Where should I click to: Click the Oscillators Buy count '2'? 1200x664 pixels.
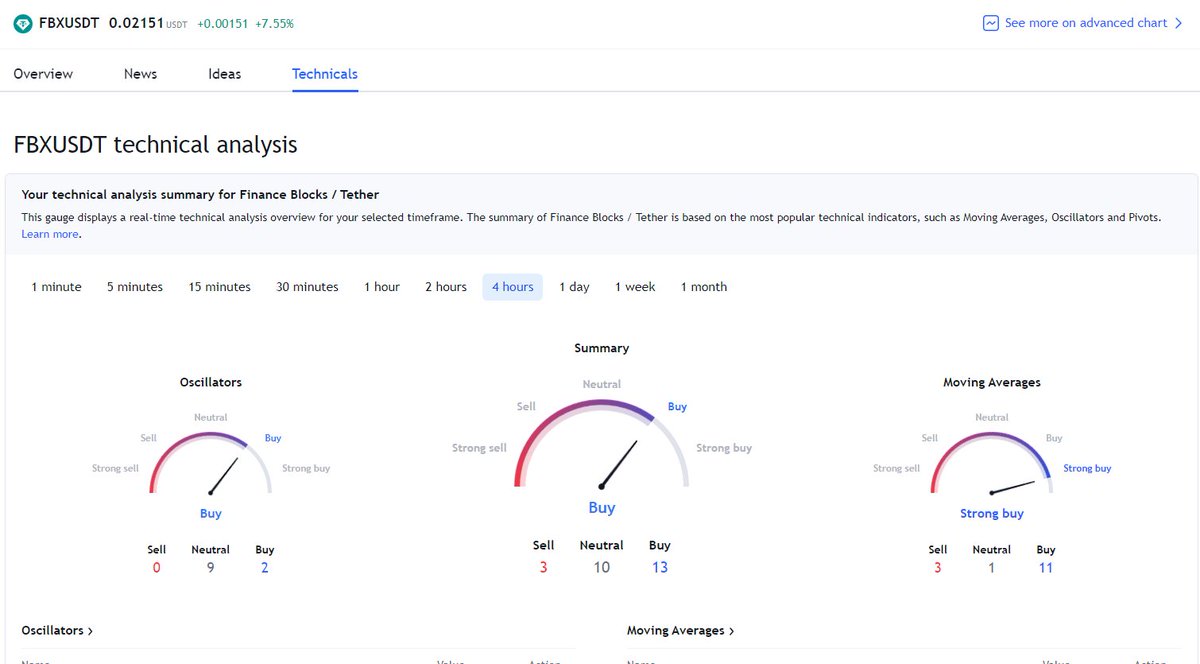point(264,568)
